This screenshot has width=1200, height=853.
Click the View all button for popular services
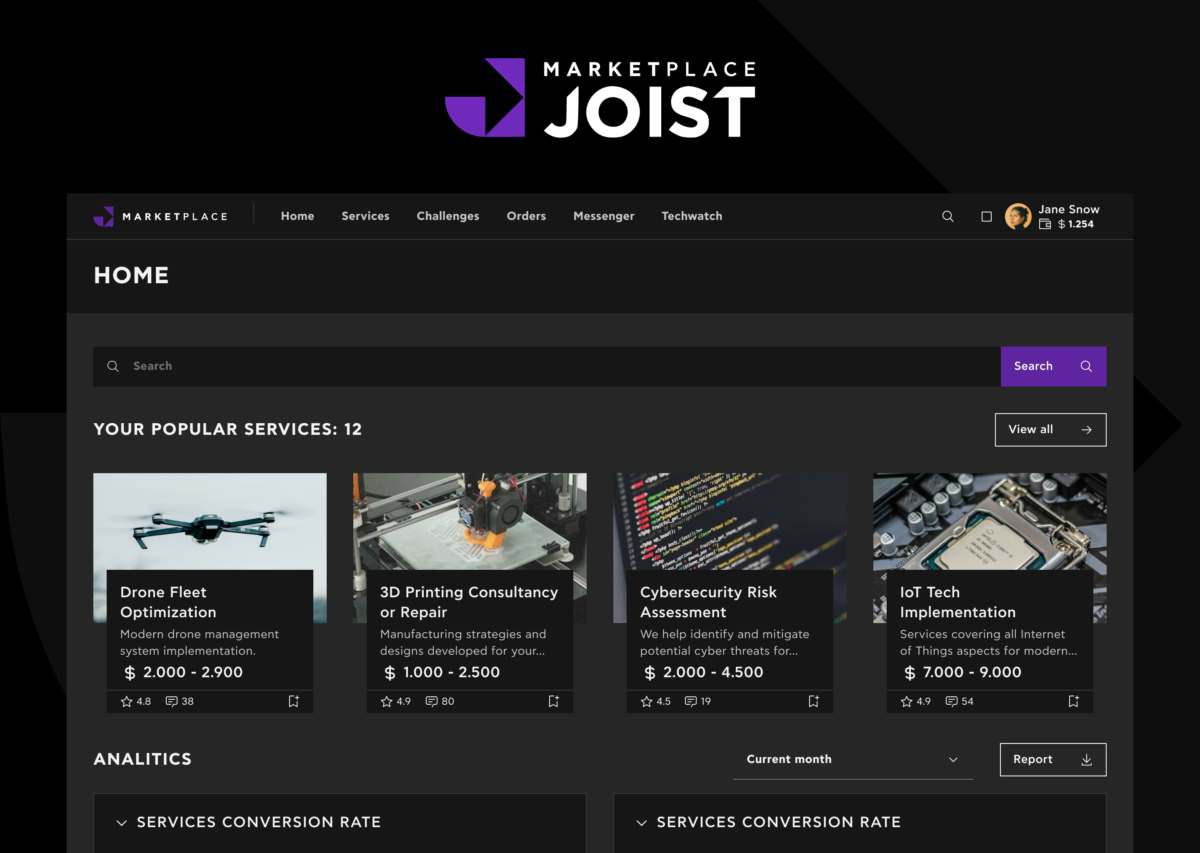click(x=1050, y=429)
